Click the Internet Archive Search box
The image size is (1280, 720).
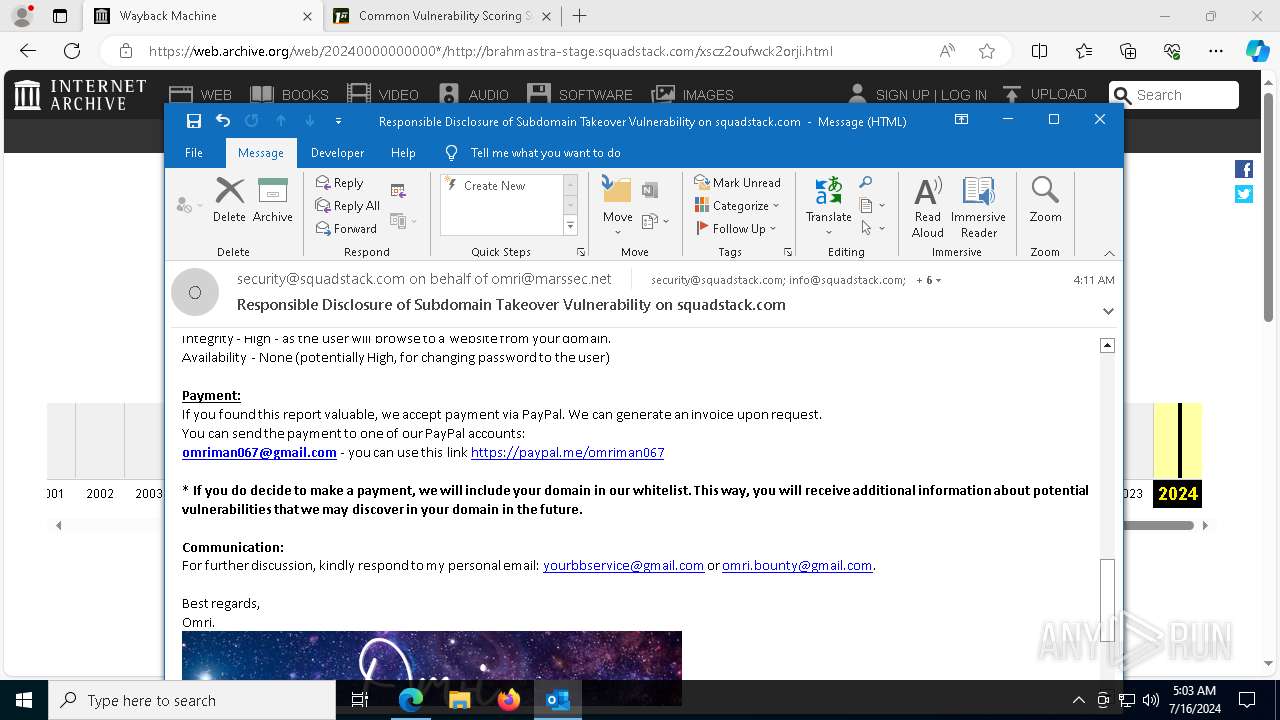pos(1174,95)
